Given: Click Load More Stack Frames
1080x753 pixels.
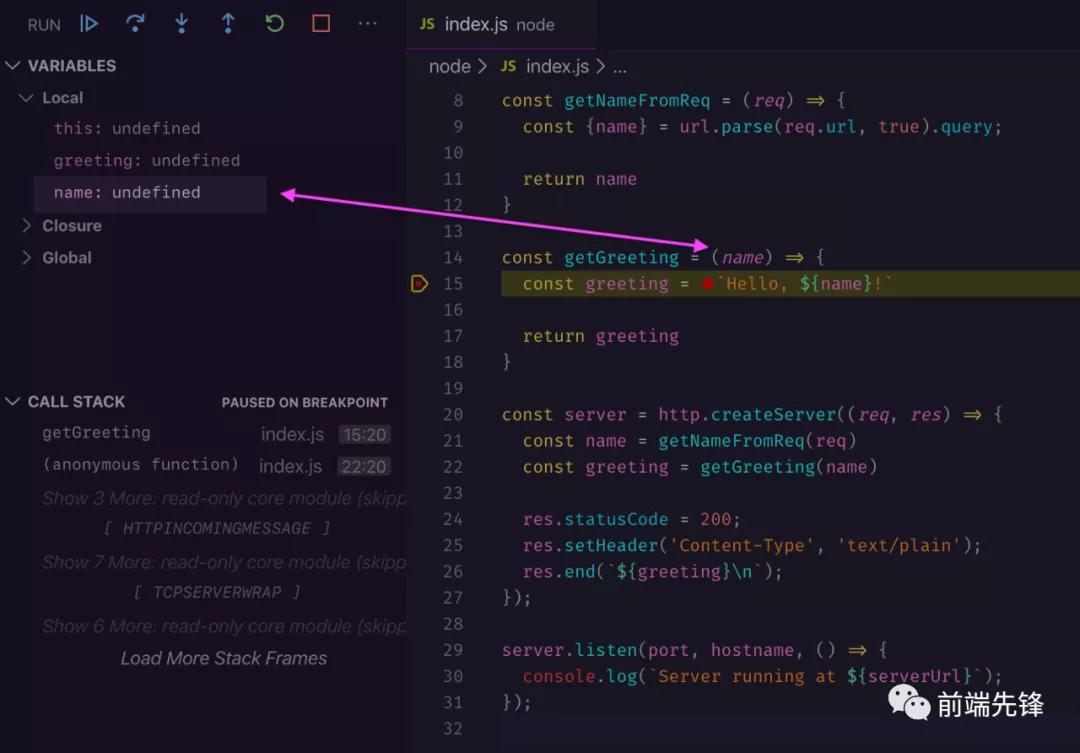Looking at the screenshot, I should pos(224,658).
